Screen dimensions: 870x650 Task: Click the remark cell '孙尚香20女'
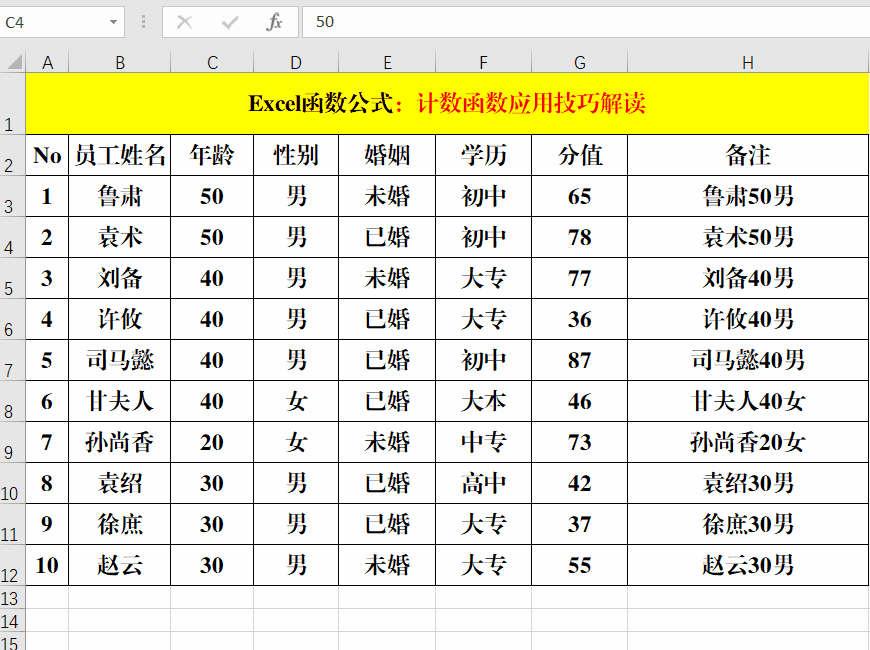748,442
